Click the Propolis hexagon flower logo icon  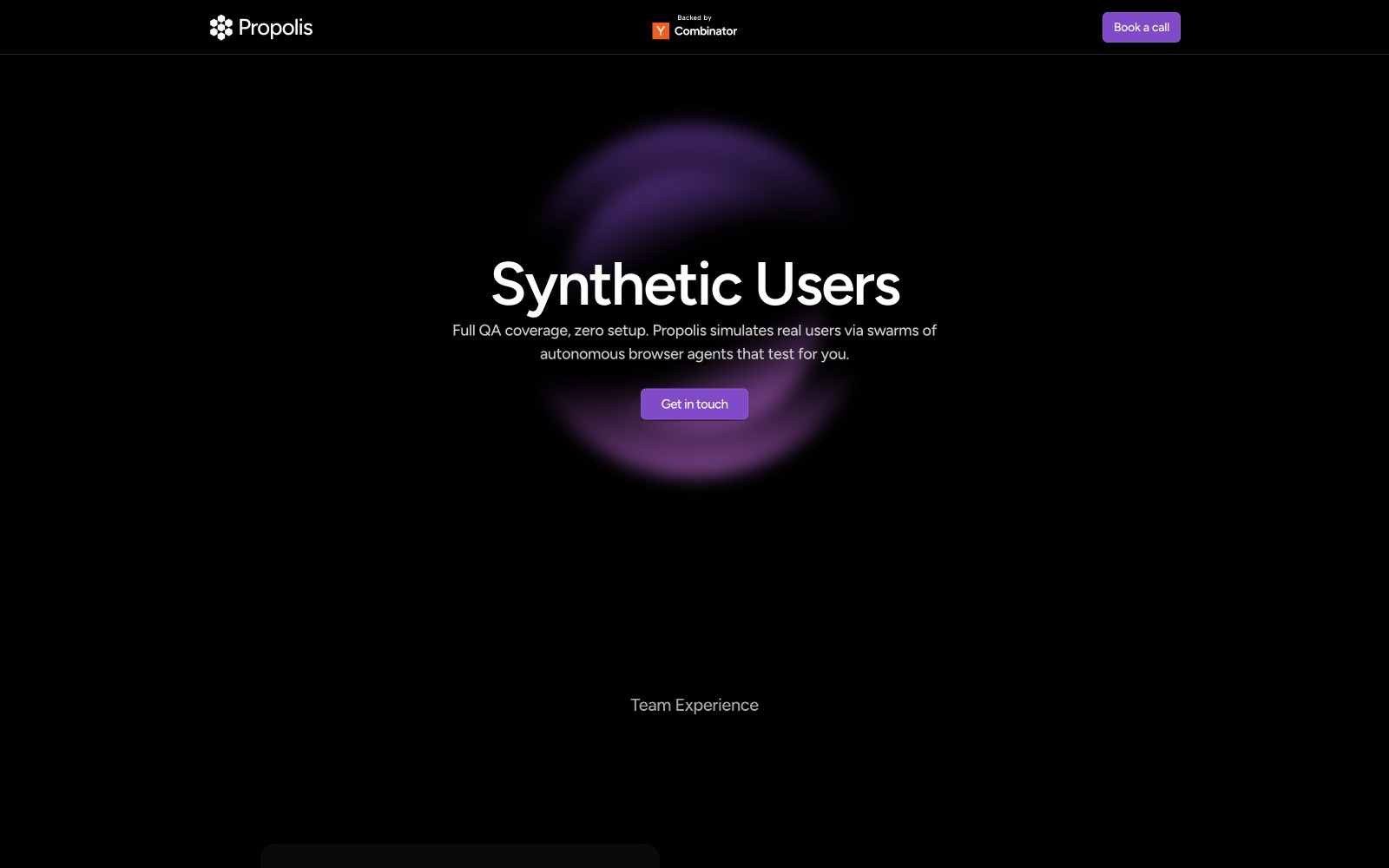click(221, 28)
